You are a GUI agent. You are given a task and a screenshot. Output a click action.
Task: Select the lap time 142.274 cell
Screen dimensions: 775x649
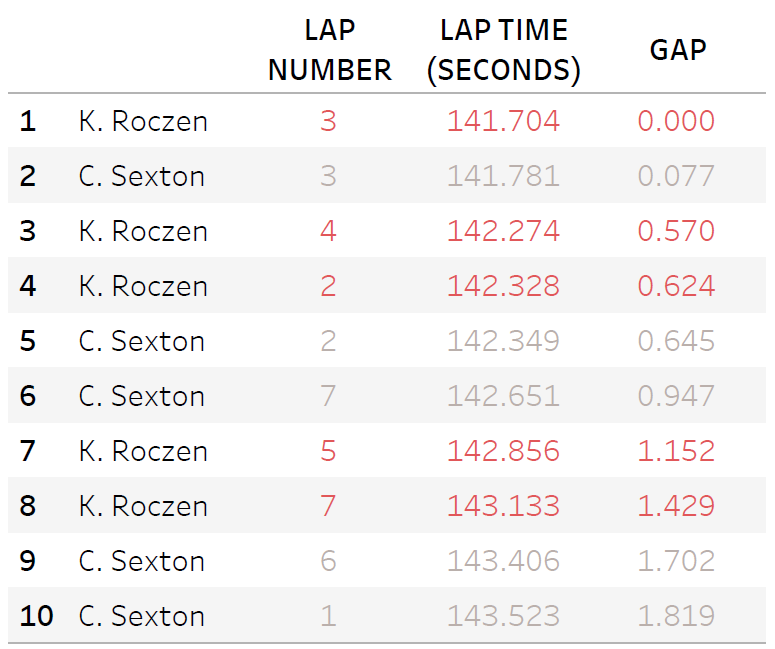tap(503, 232)
